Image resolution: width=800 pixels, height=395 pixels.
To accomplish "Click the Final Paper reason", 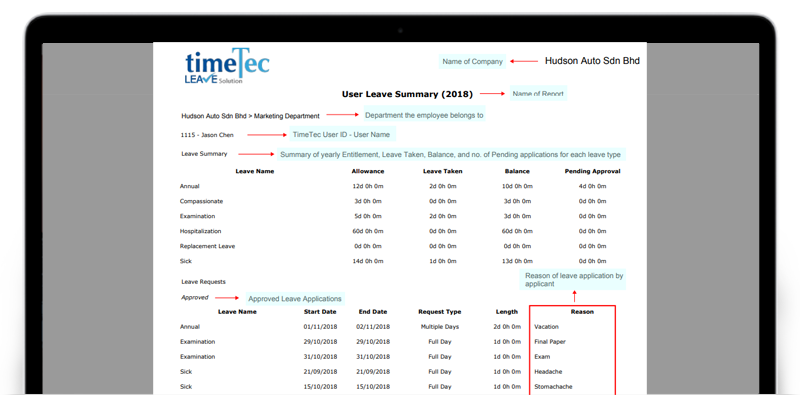I will point(550,342).
